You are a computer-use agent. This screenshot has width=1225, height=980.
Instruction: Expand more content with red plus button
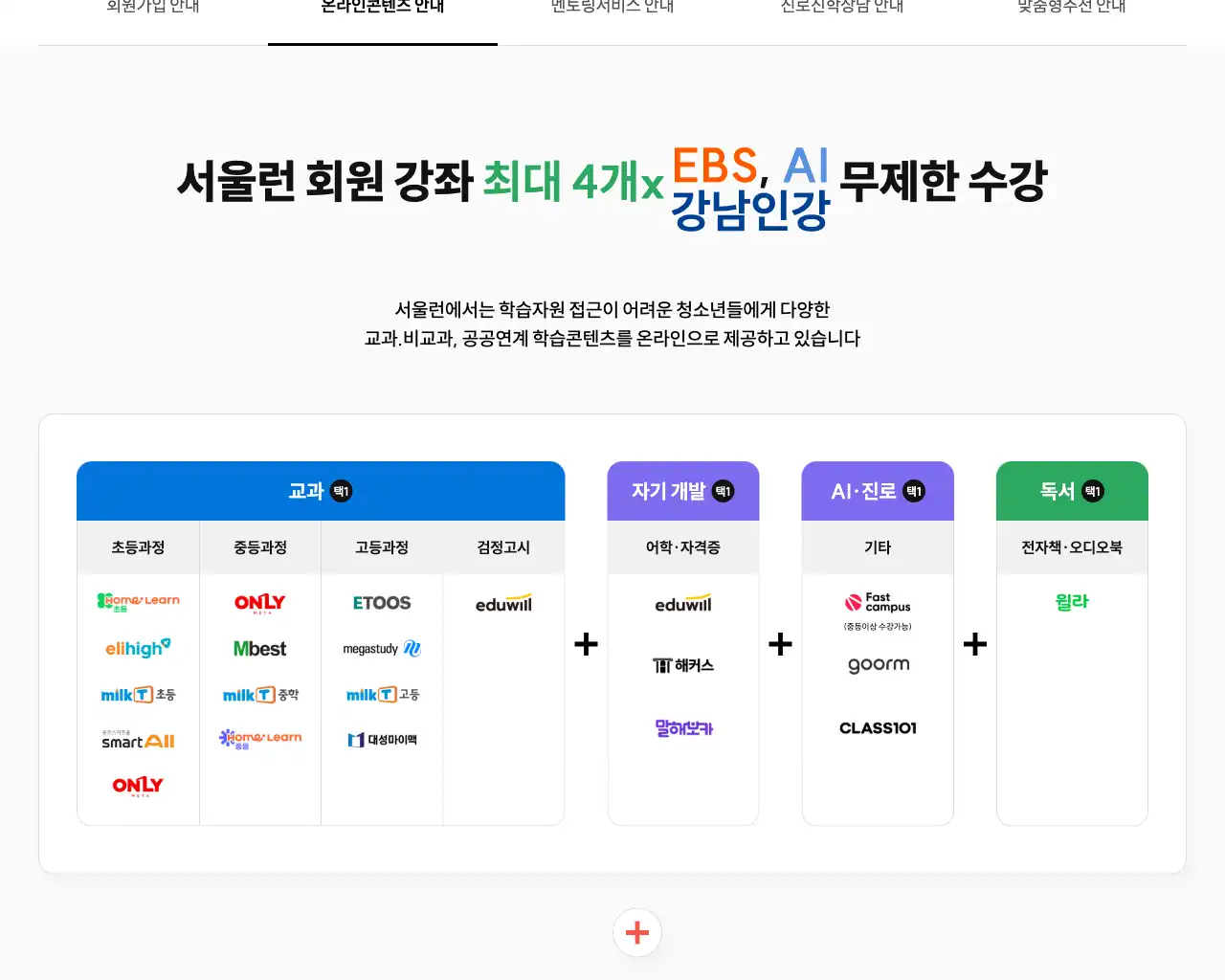pos(637,932)
